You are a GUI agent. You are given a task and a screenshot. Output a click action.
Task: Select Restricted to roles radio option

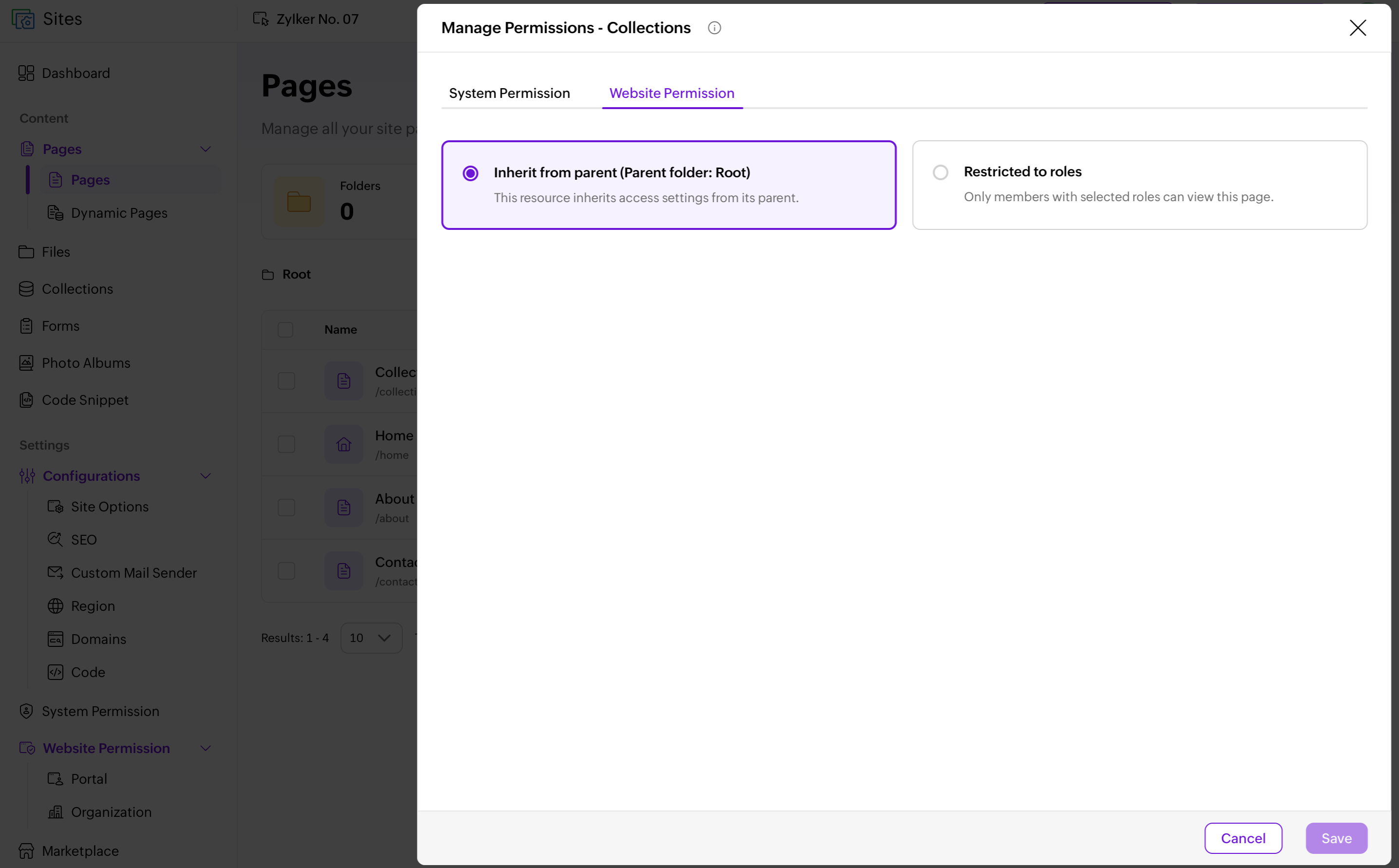point(940,172)
